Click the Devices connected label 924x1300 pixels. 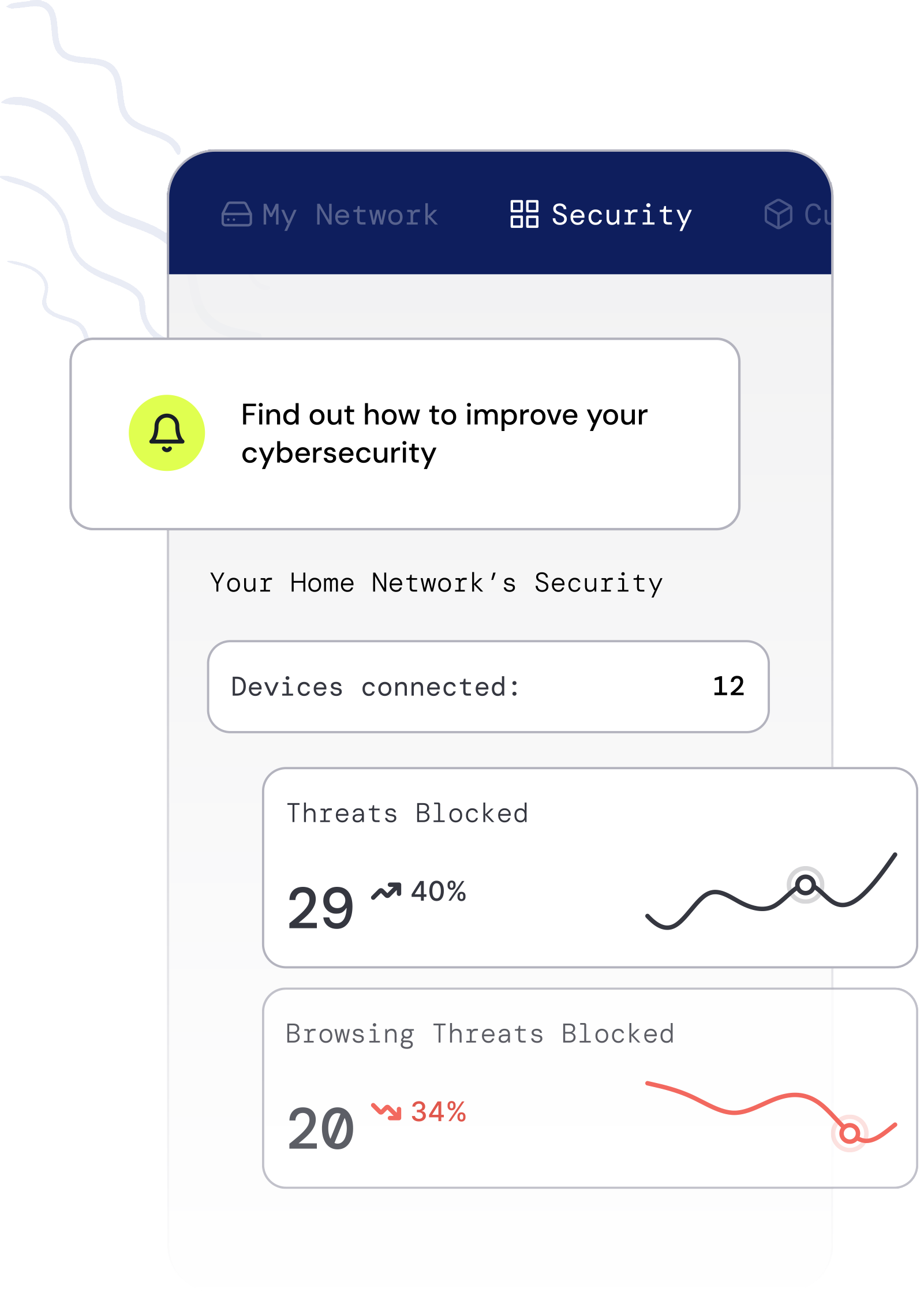375,687
